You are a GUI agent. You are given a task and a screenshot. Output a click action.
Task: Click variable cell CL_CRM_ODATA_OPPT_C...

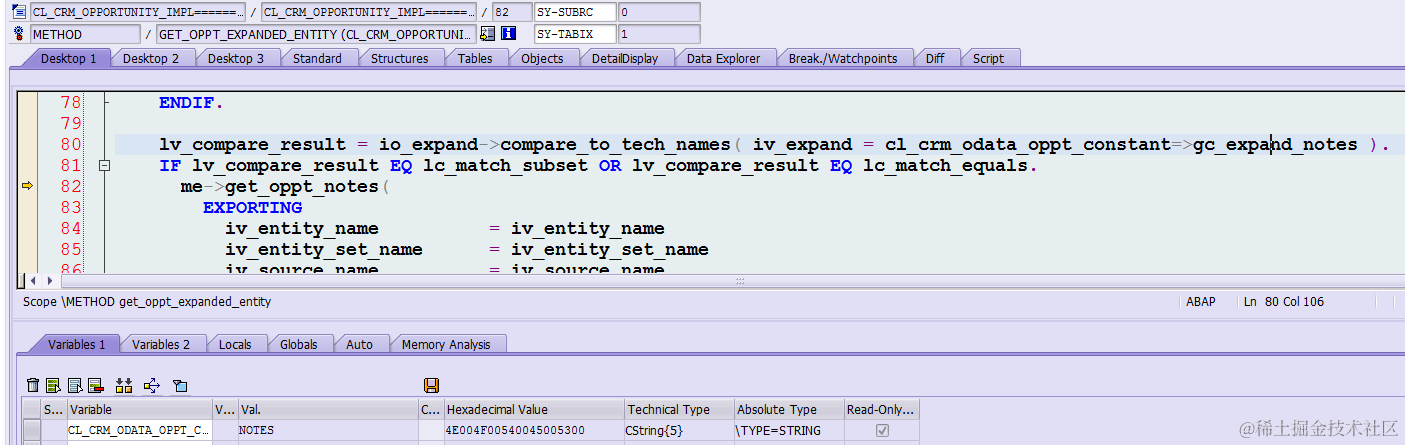coord(139,430)
